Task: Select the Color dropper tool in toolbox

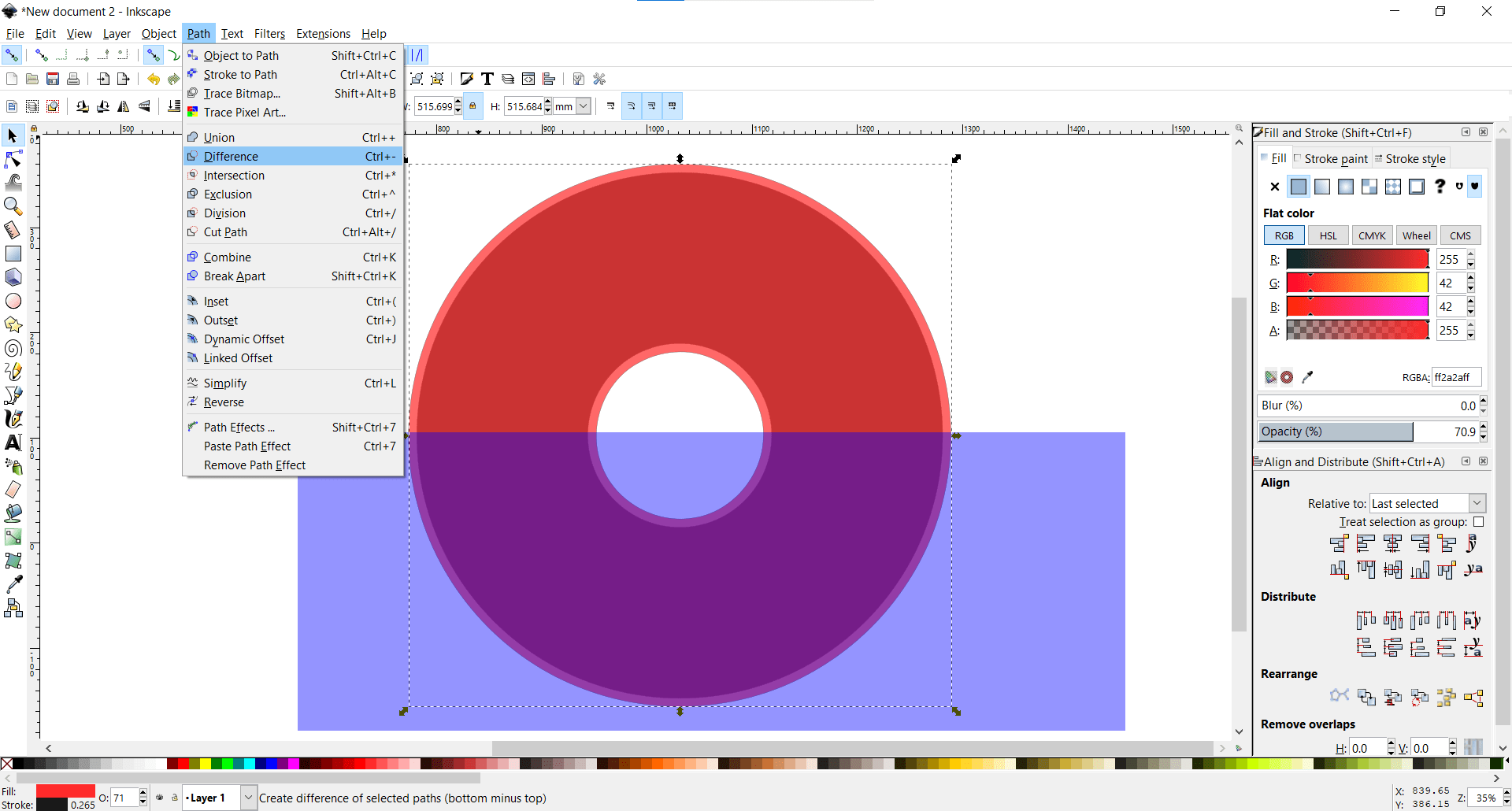Action: pos(13,584)
